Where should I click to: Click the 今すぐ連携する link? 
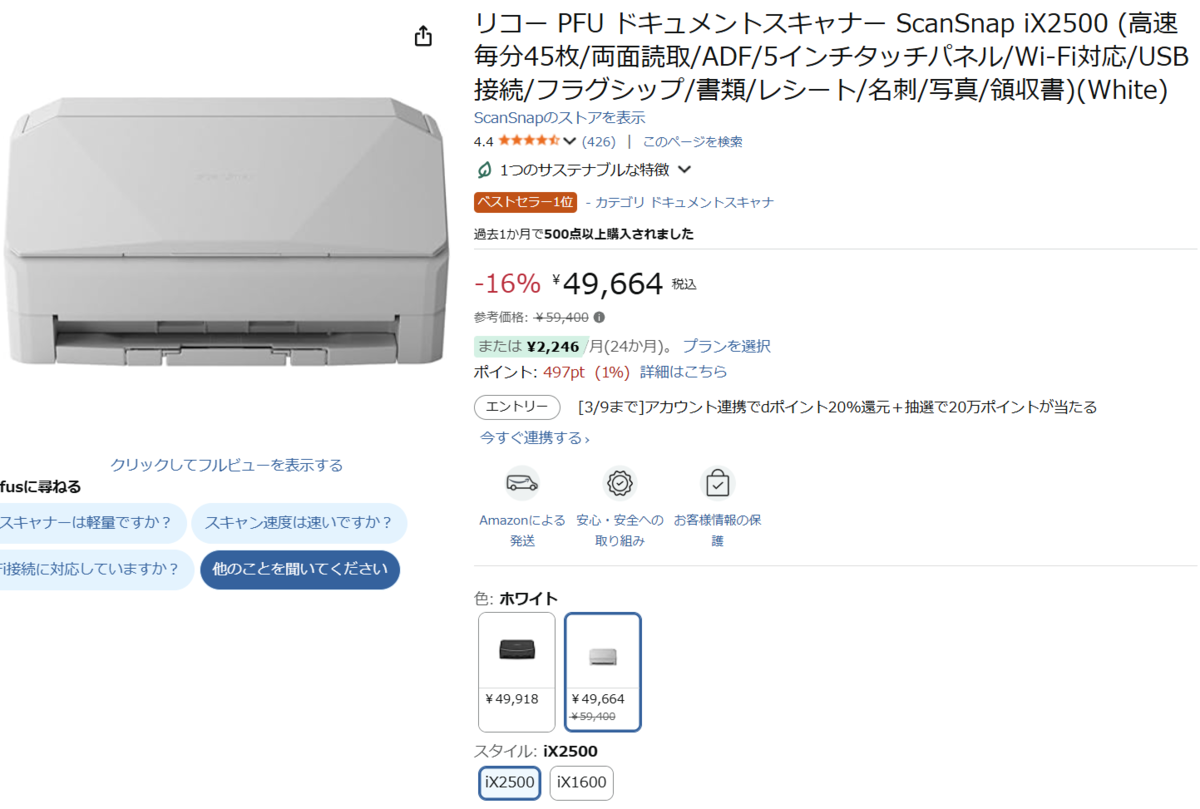pos(534,438)
